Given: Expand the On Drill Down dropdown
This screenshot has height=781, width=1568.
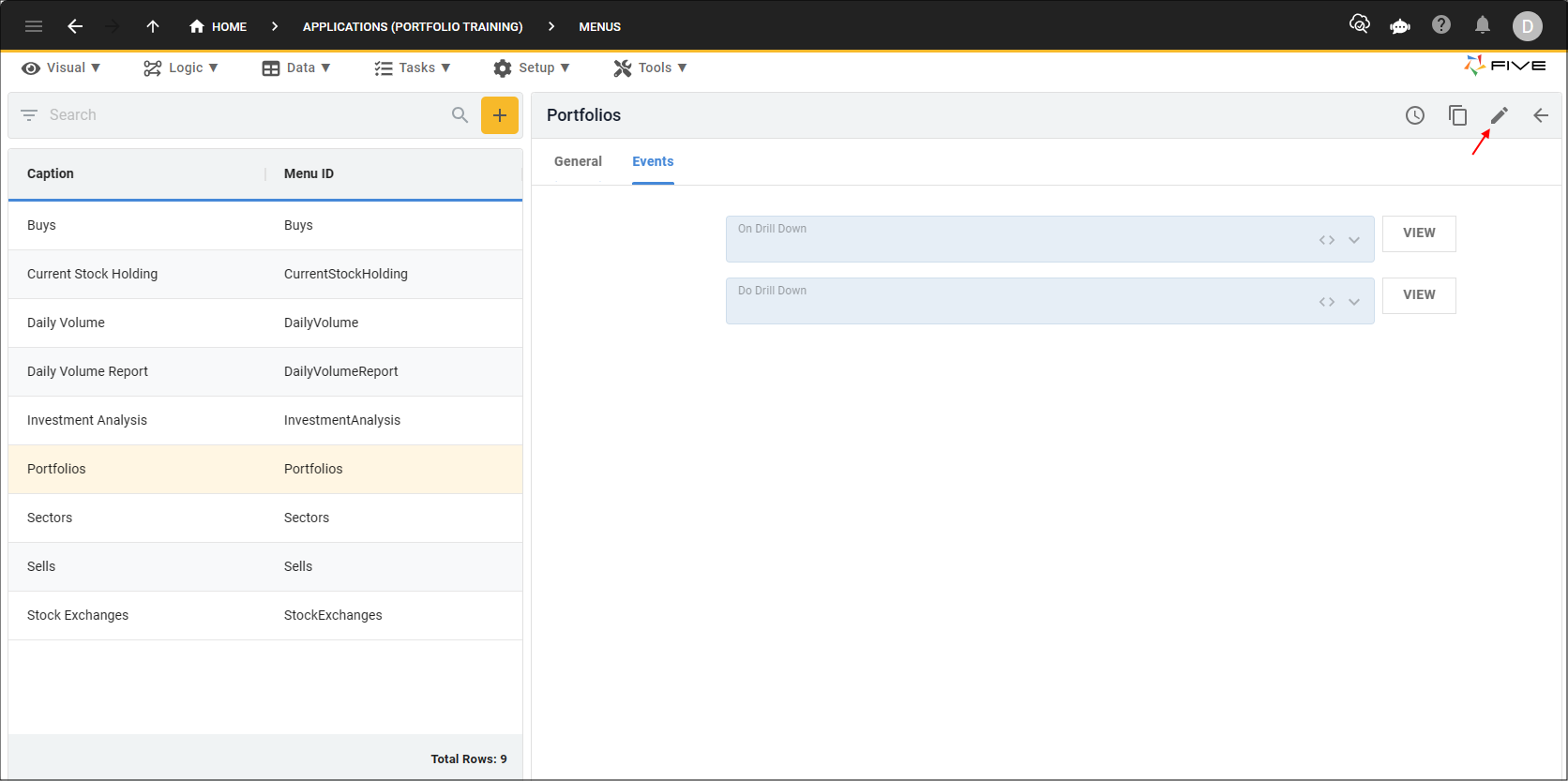Looking at the screenshot, I should pyautogui.click(x=1354, y=240).
